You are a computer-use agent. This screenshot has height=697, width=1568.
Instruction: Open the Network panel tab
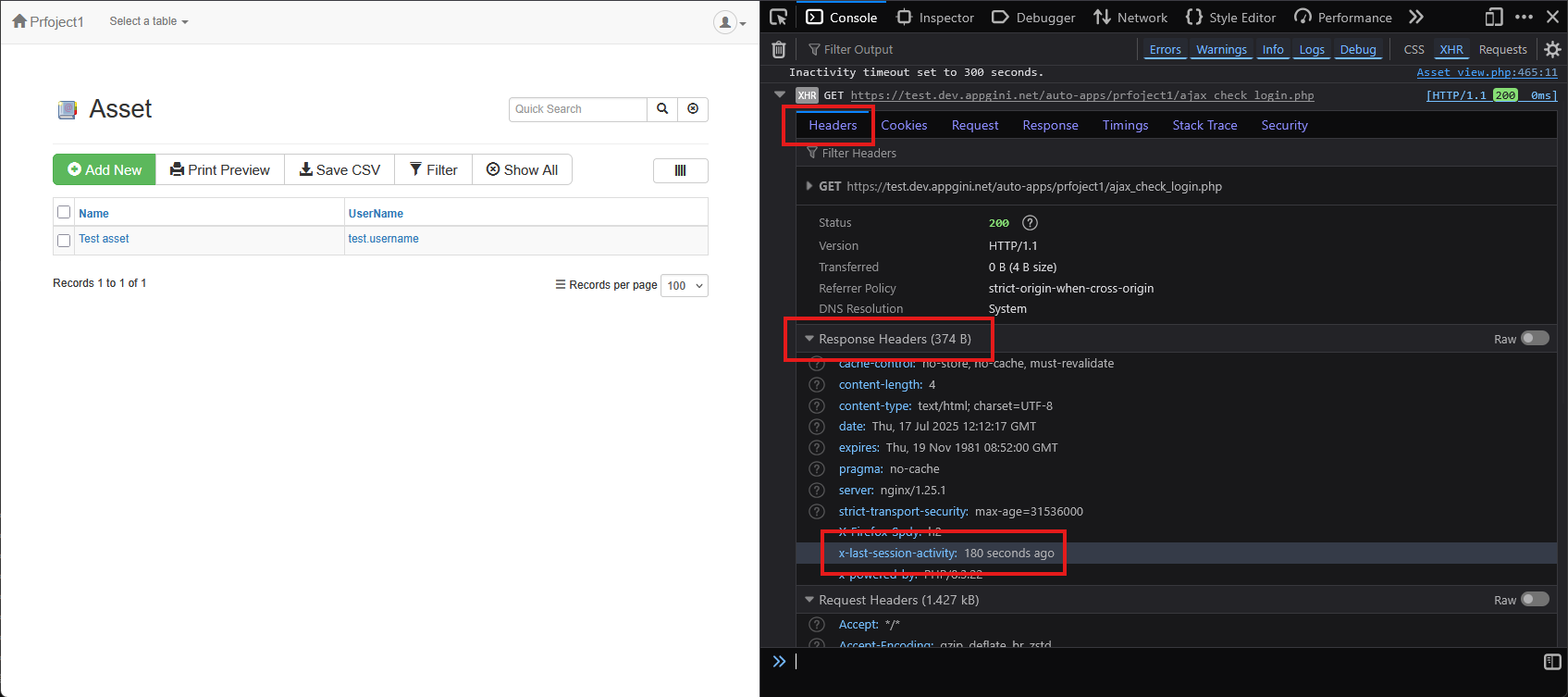[1130, 18]
